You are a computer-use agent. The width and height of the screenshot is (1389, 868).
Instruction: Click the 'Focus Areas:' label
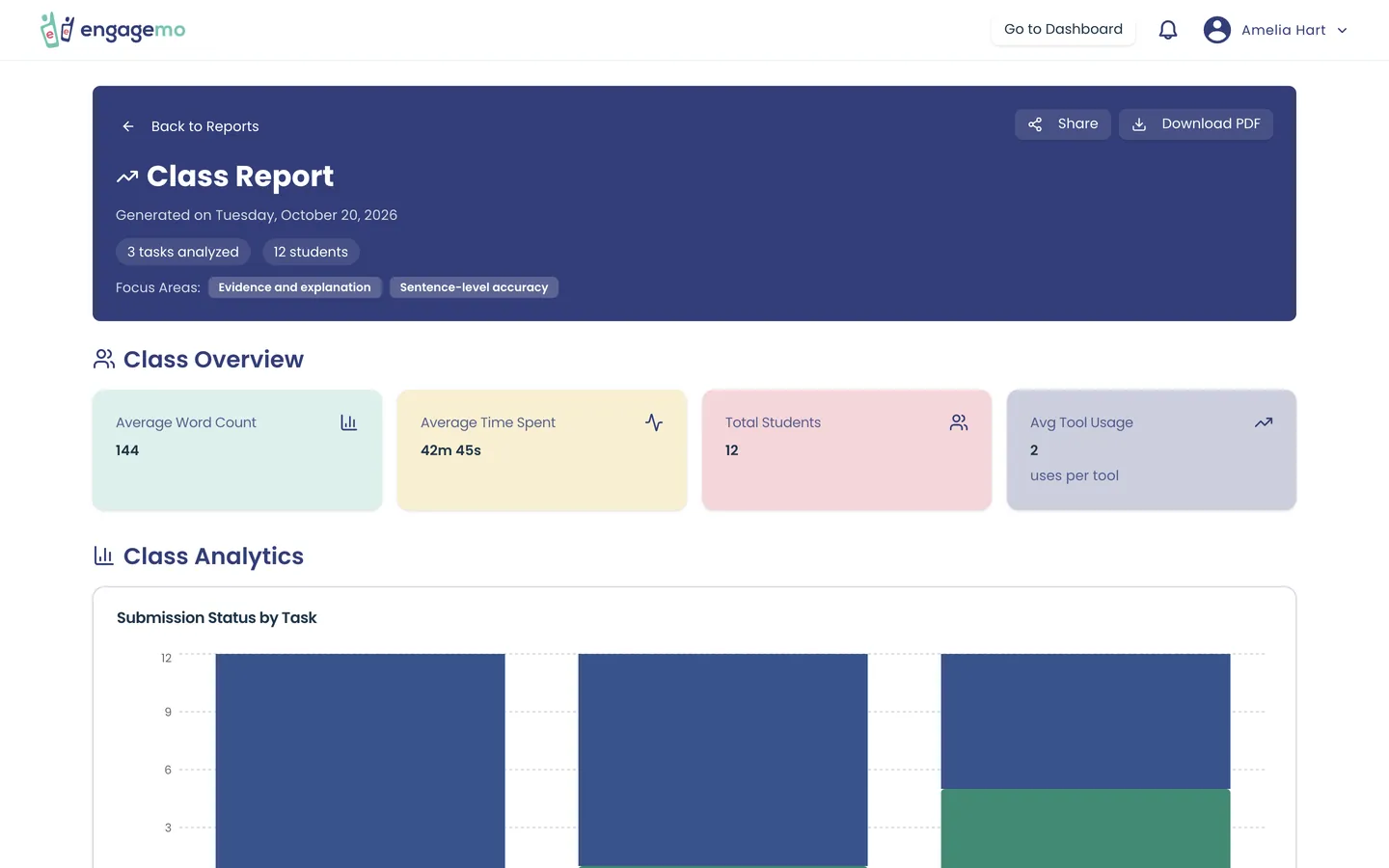(x=158, y=287)
